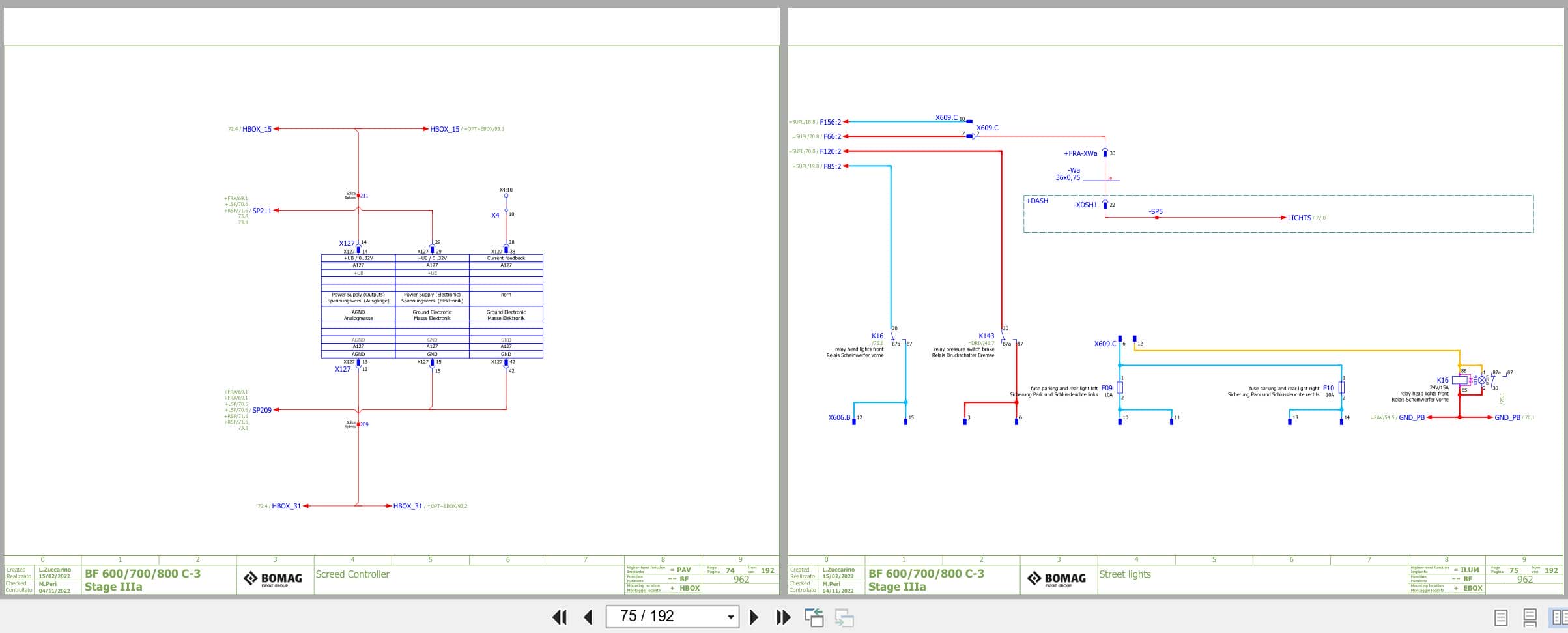Viewport: 1568px width, 633px height.
Task: Enable continuous scrolling page view icon
Action: point(1530,617)
